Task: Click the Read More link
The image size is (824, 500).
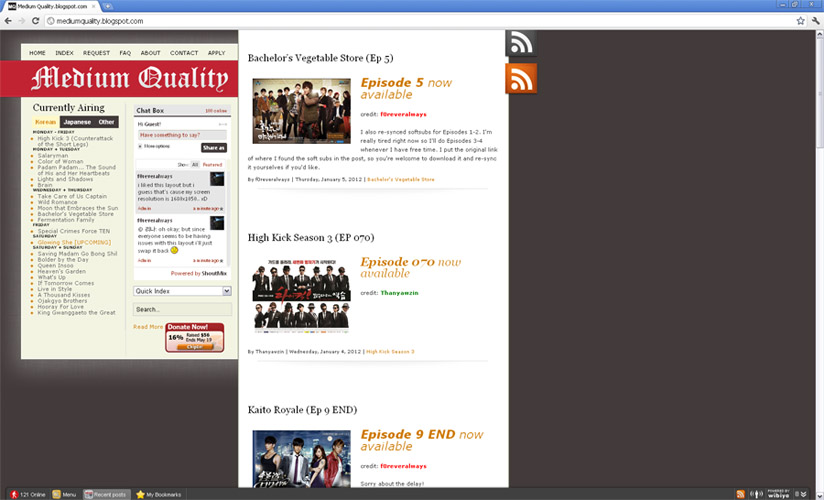Action: pos(148,326)
